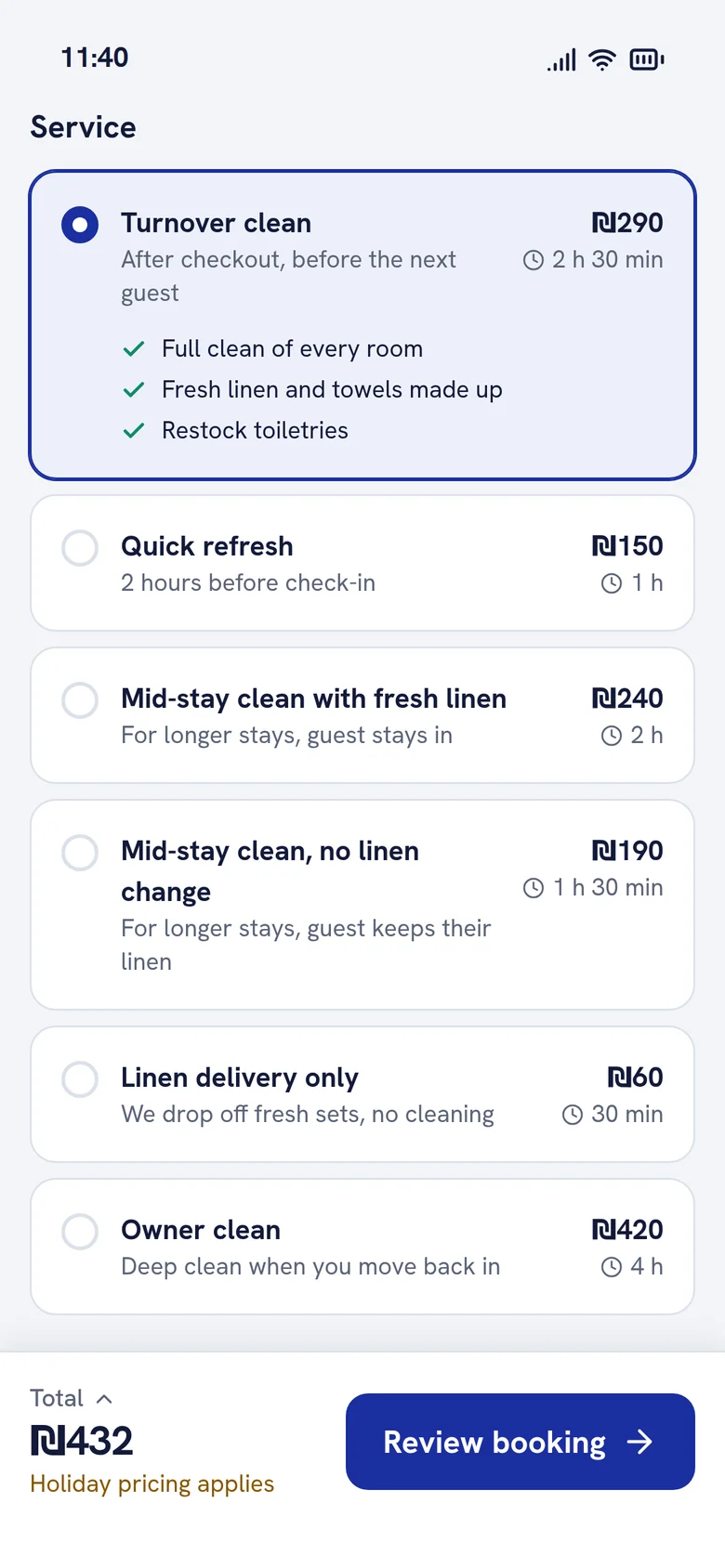Expand the Total price breakdown chevron
Screen dimensions: 725x1568
point(104,1399)
